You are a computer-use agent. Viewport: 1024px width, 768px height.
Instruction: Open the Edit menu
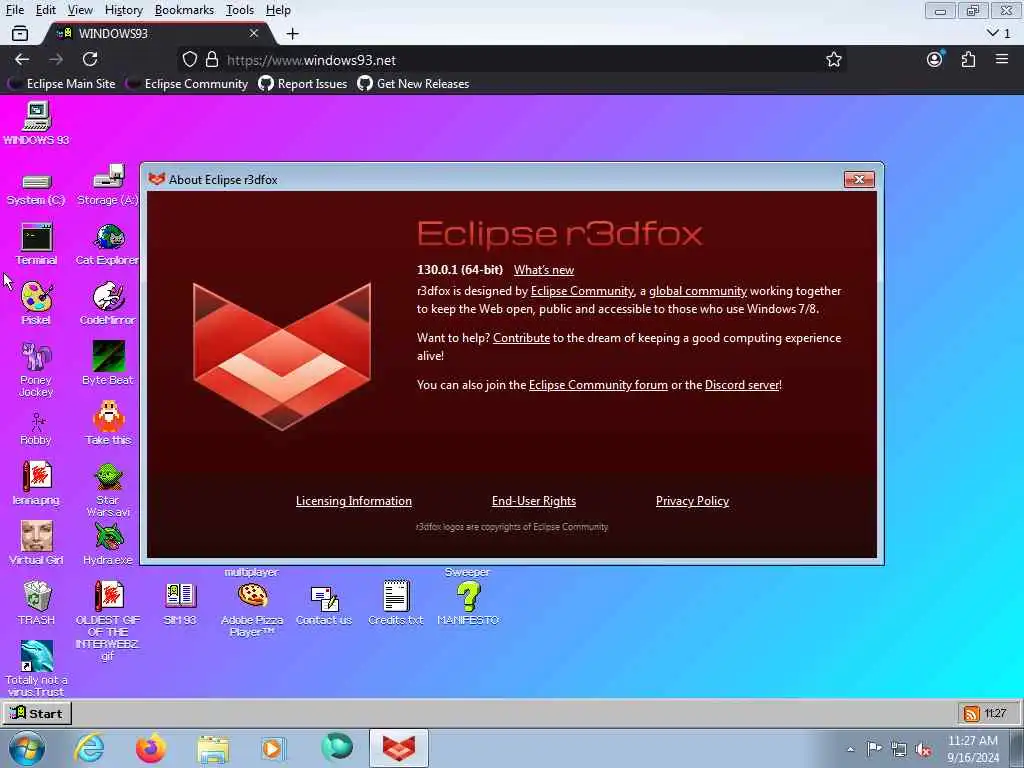coord(46,10)
